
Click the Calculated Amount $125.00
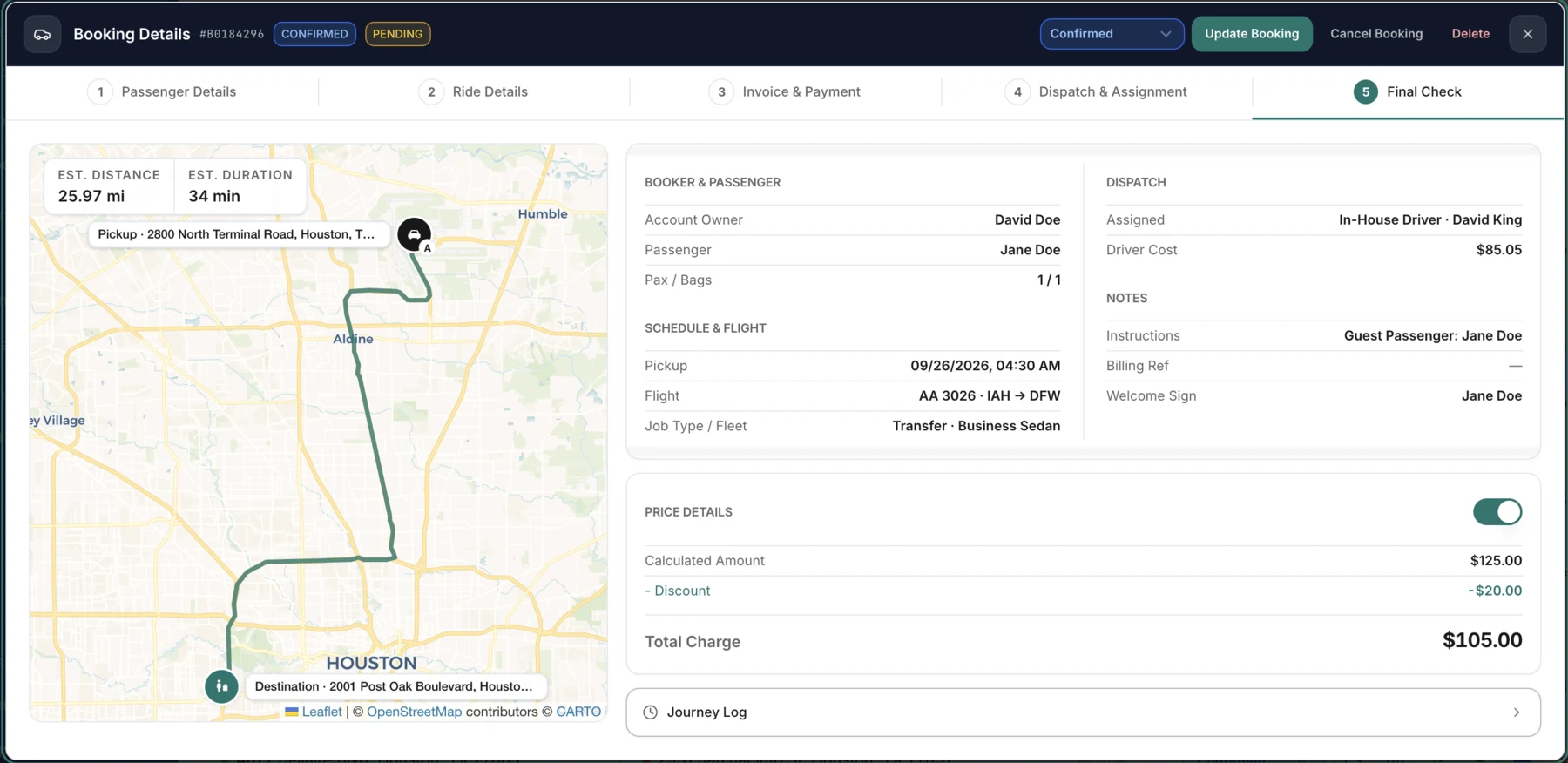click(1497, 561)
